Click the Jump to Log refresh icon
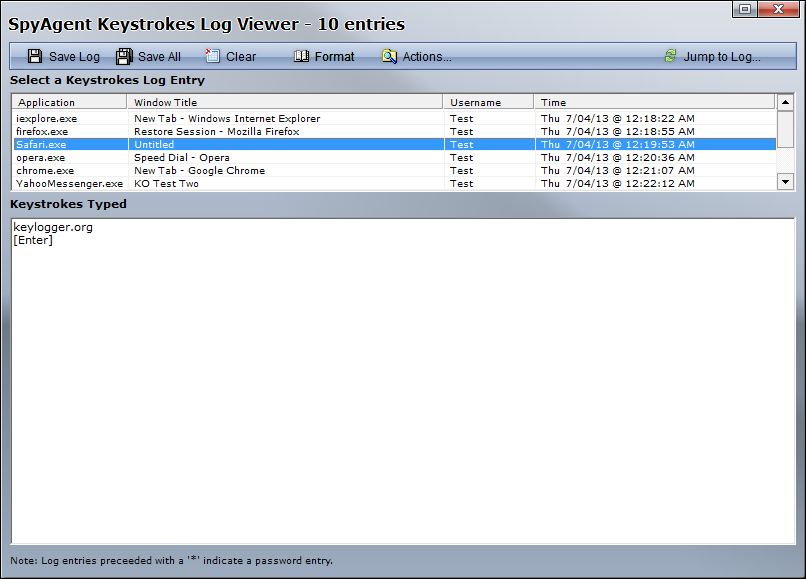The image size is (806, 579). (670, 57)
